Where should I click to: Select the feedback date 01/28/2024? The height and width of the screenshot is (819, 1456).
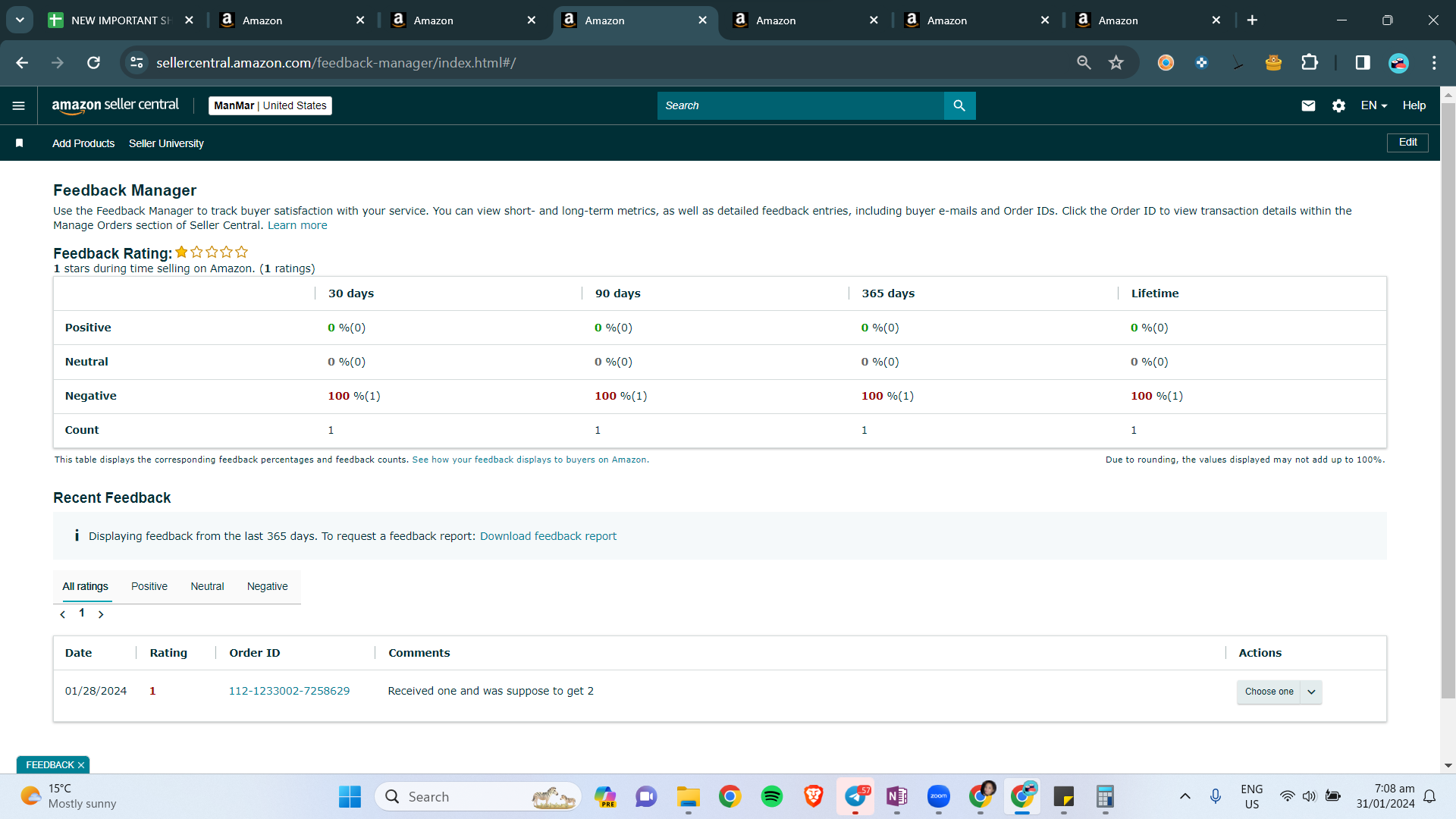click(x=96, y=692)
